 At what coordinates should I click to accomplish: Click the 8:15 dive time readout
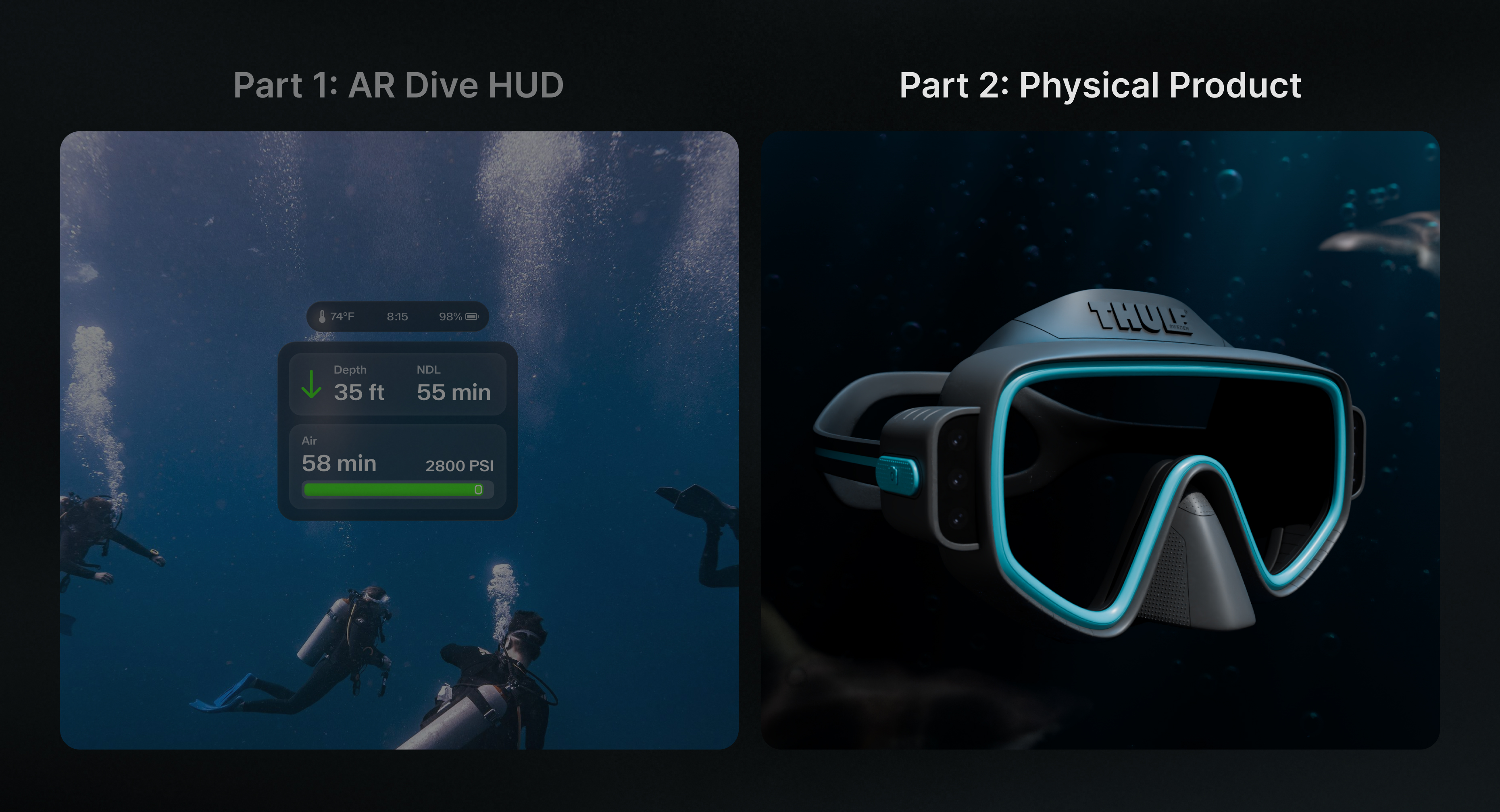click(x=397, y=317)
